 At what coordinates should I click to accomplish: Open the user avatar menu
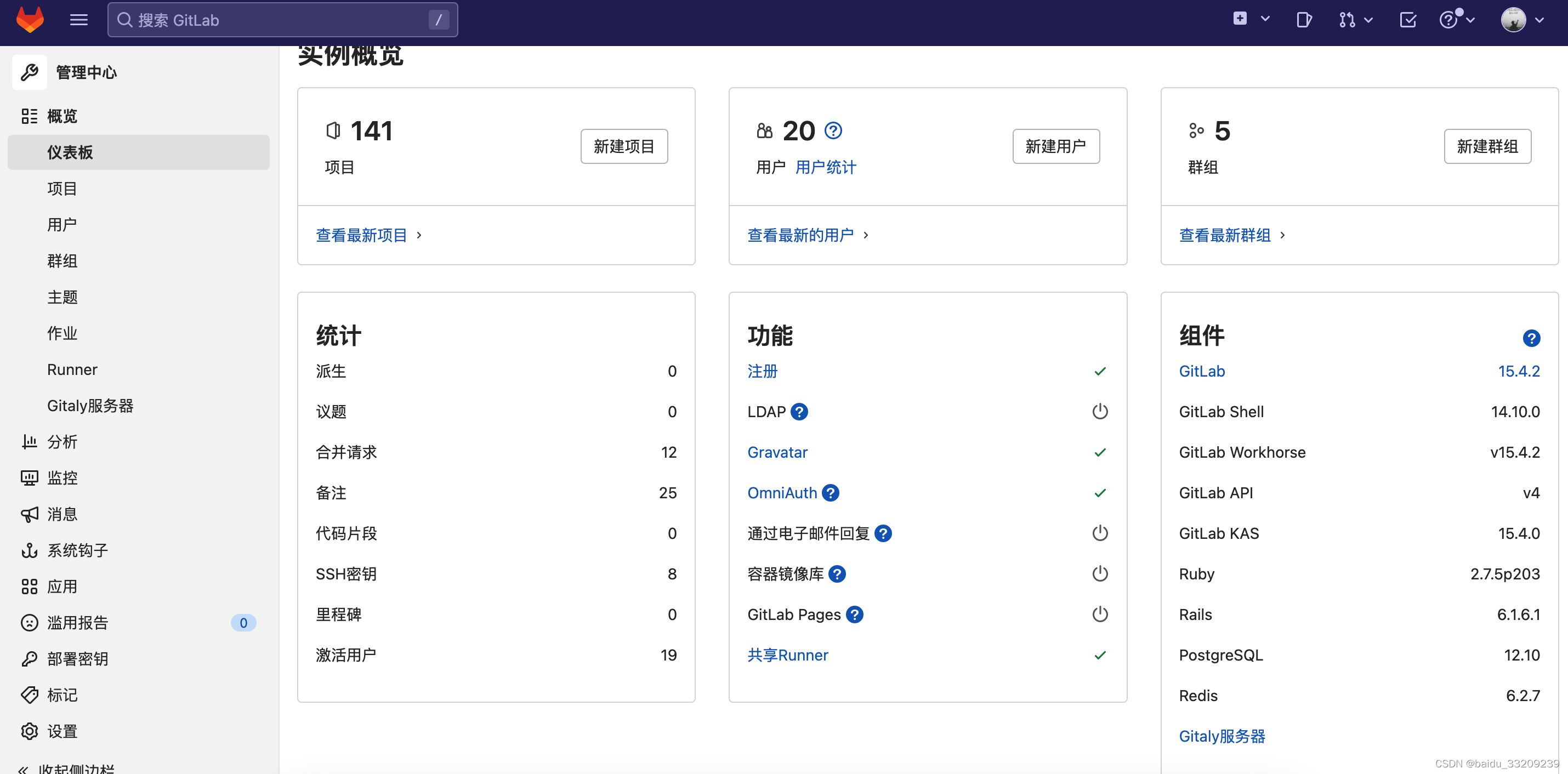[1522, 20]
